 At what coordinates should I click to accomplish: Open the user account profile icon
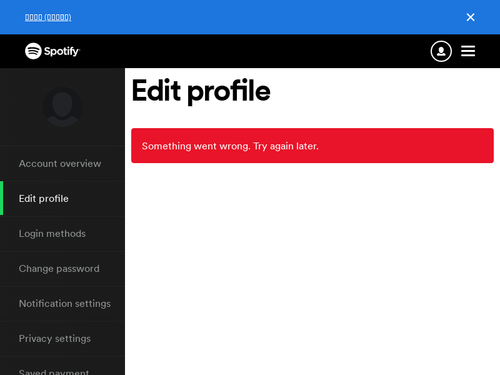pyautogui.click(x=441, y=51)
